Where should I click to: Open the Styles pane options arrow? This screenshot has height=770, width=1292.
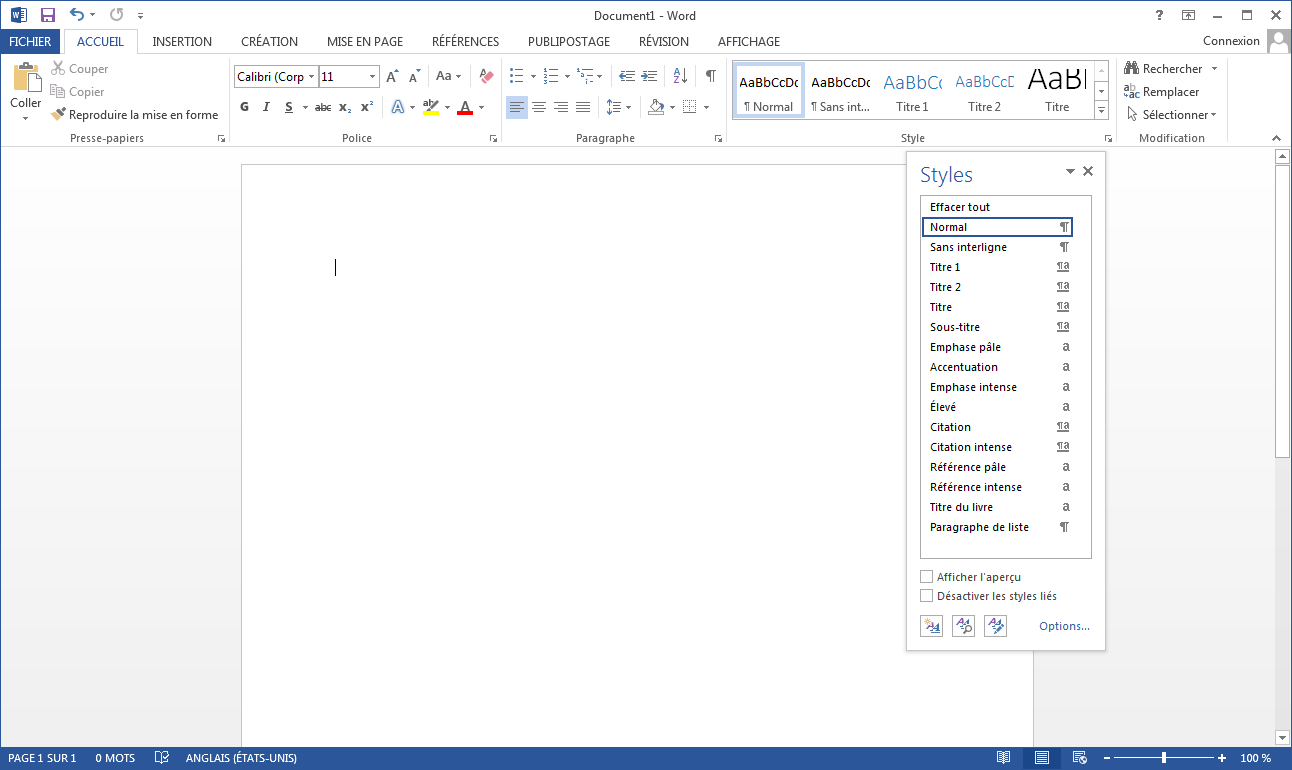pyautogui.click(x=1070, y=172)
